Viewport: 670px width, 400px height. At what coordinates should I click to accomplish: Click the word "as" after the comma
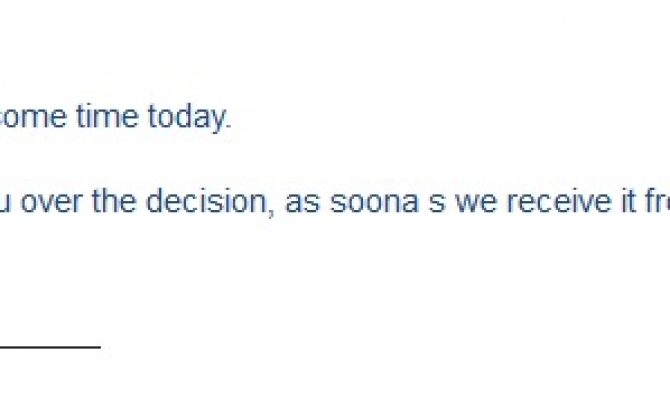[299, 204]
